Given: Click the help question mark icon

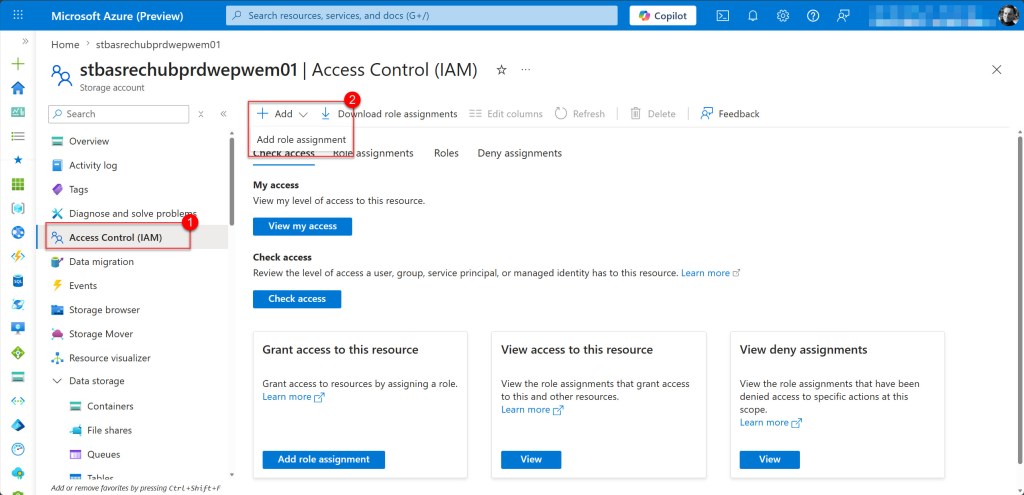Looking at the screenshot, I should 813,16.
